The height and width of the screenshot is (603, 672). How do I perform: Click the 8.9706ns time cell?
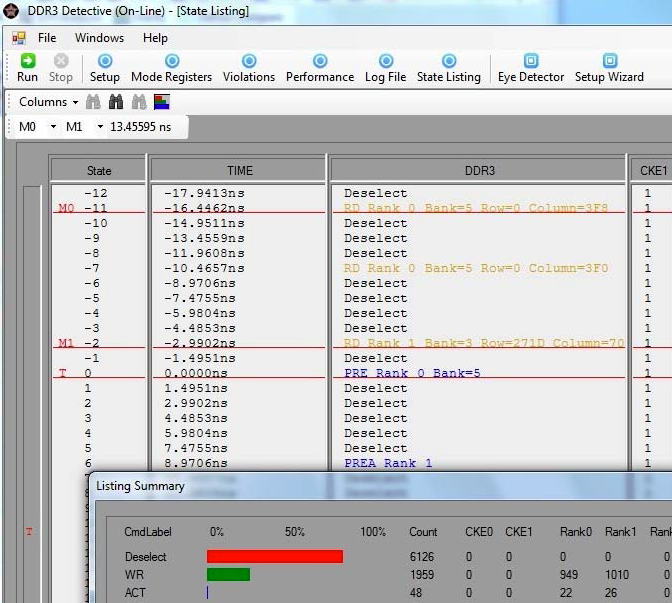(196, 463)
